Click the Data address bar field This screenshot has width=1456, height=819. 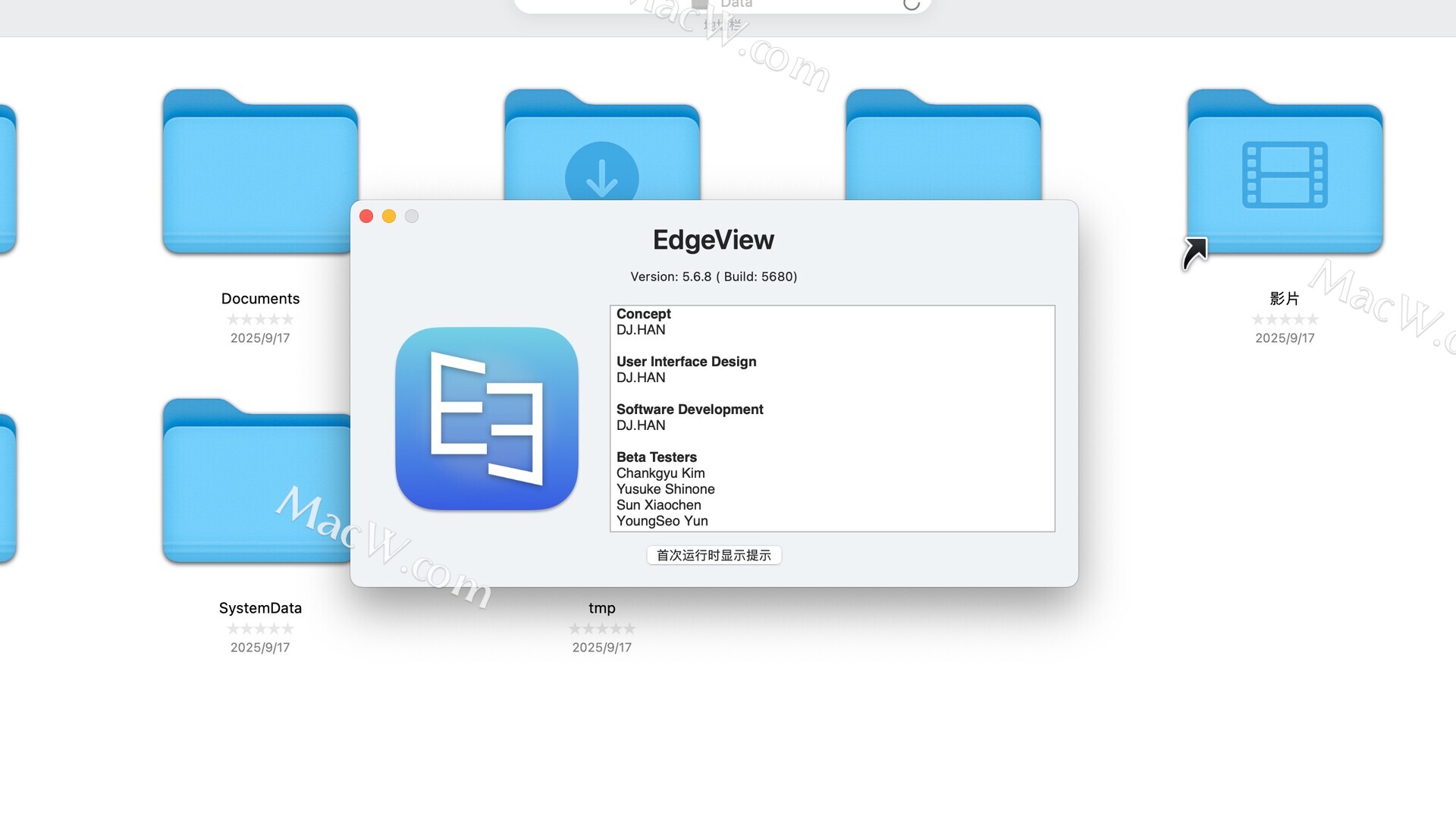pos(736,5)
